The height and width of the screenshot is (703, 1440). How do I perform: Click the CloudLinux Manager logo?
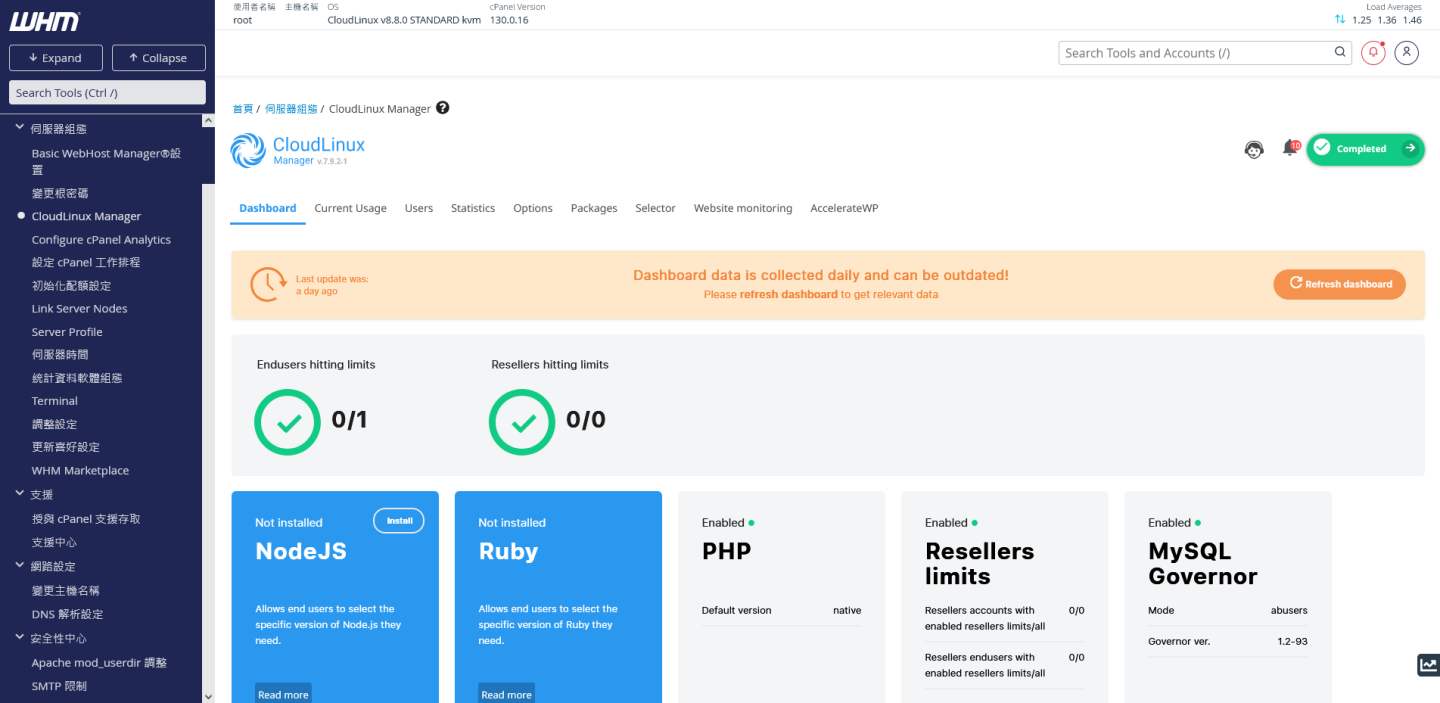coord(298,150)
